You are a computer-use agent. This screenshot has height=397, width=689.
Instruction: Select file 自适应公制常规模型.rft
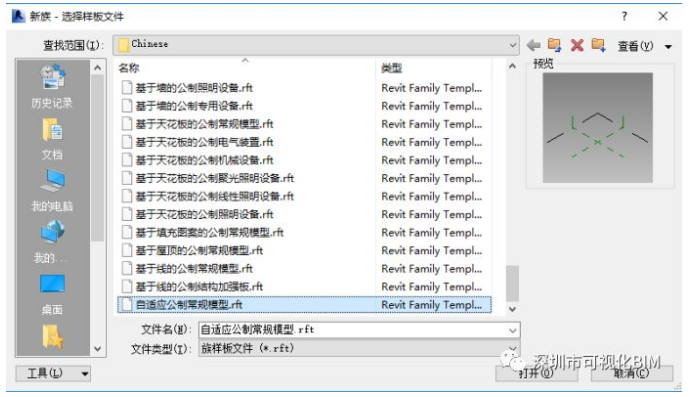pos(304,305)
